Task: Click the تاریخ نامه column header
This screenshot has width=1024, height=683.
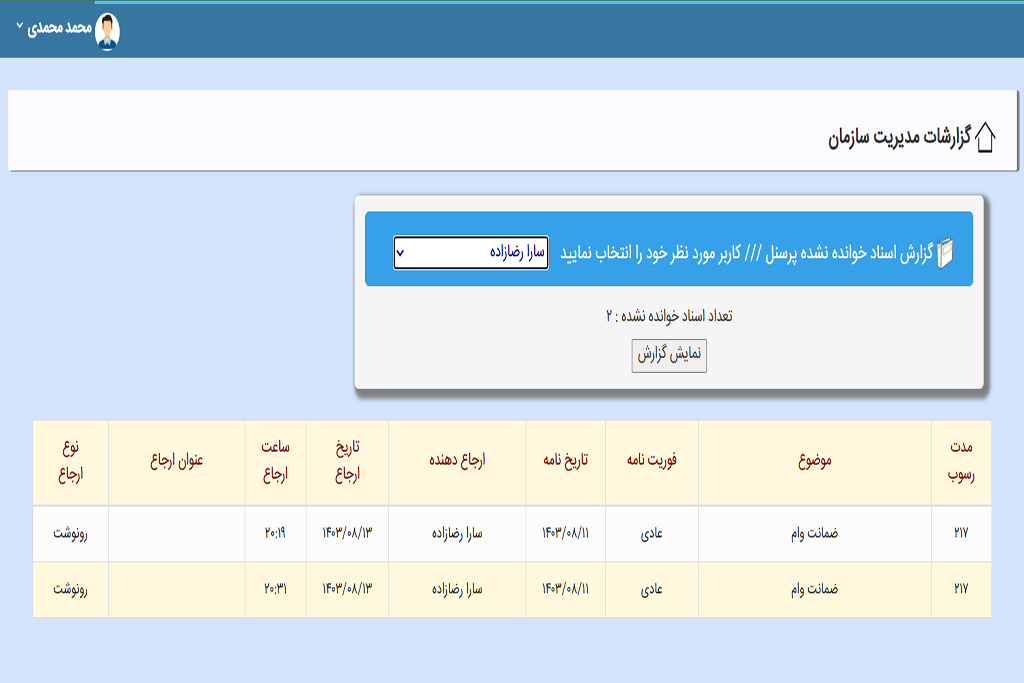Action: click(565, 462)
